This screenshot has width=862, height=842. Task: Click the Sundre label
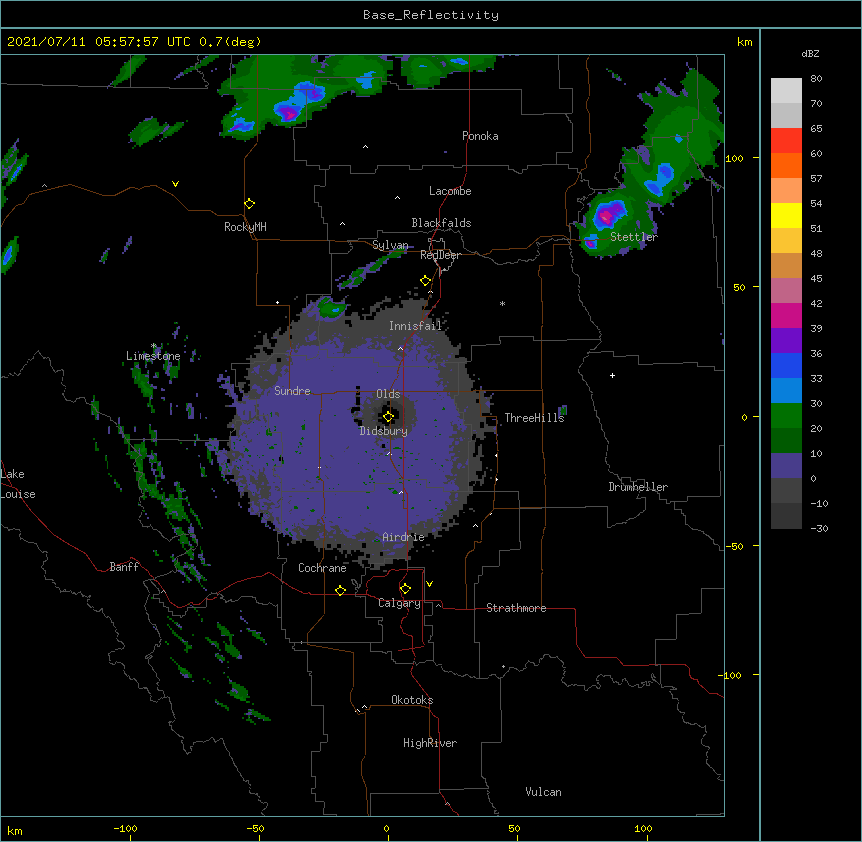(x=292, y=391)
